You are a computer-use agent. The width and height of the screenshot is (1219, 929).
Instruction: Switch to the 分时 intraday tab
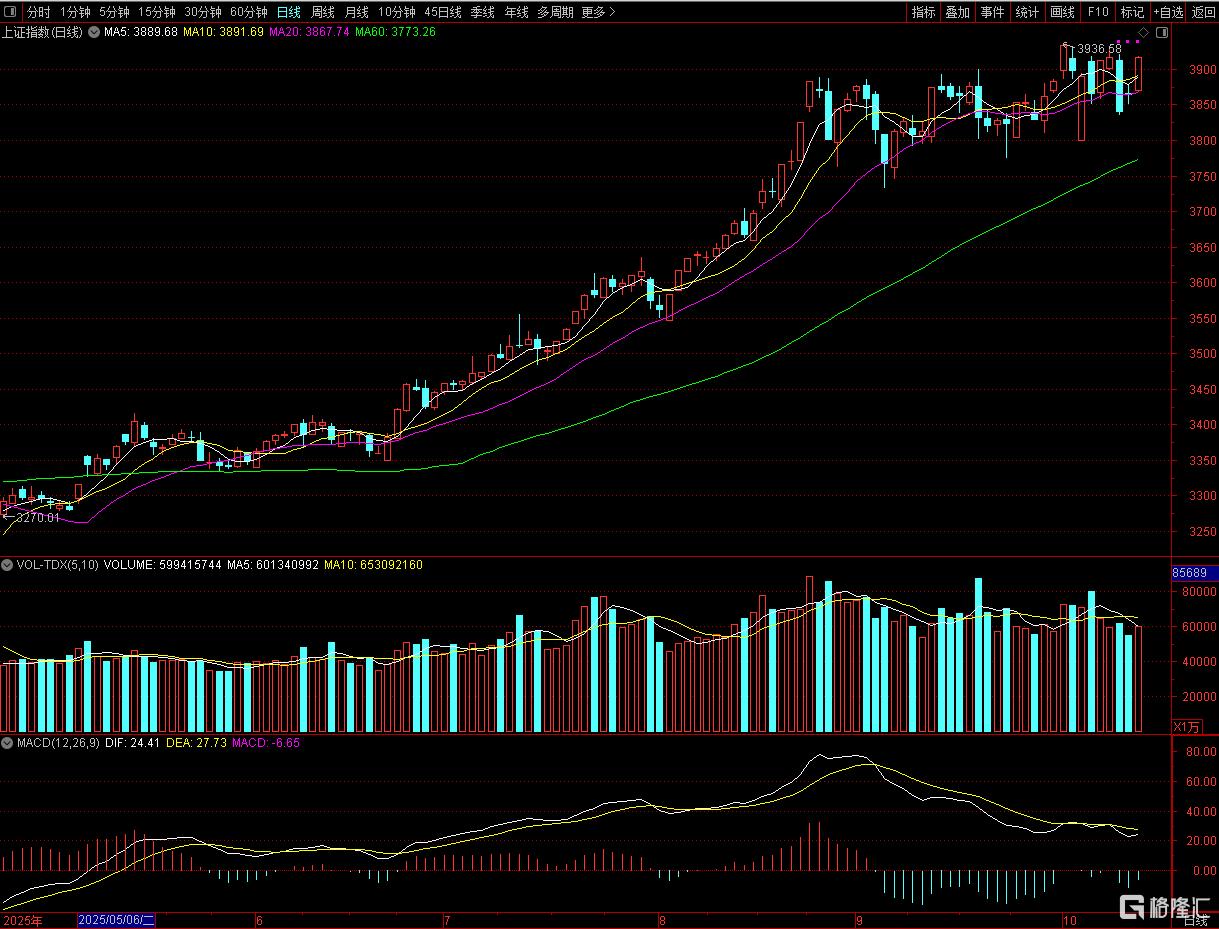38,12
